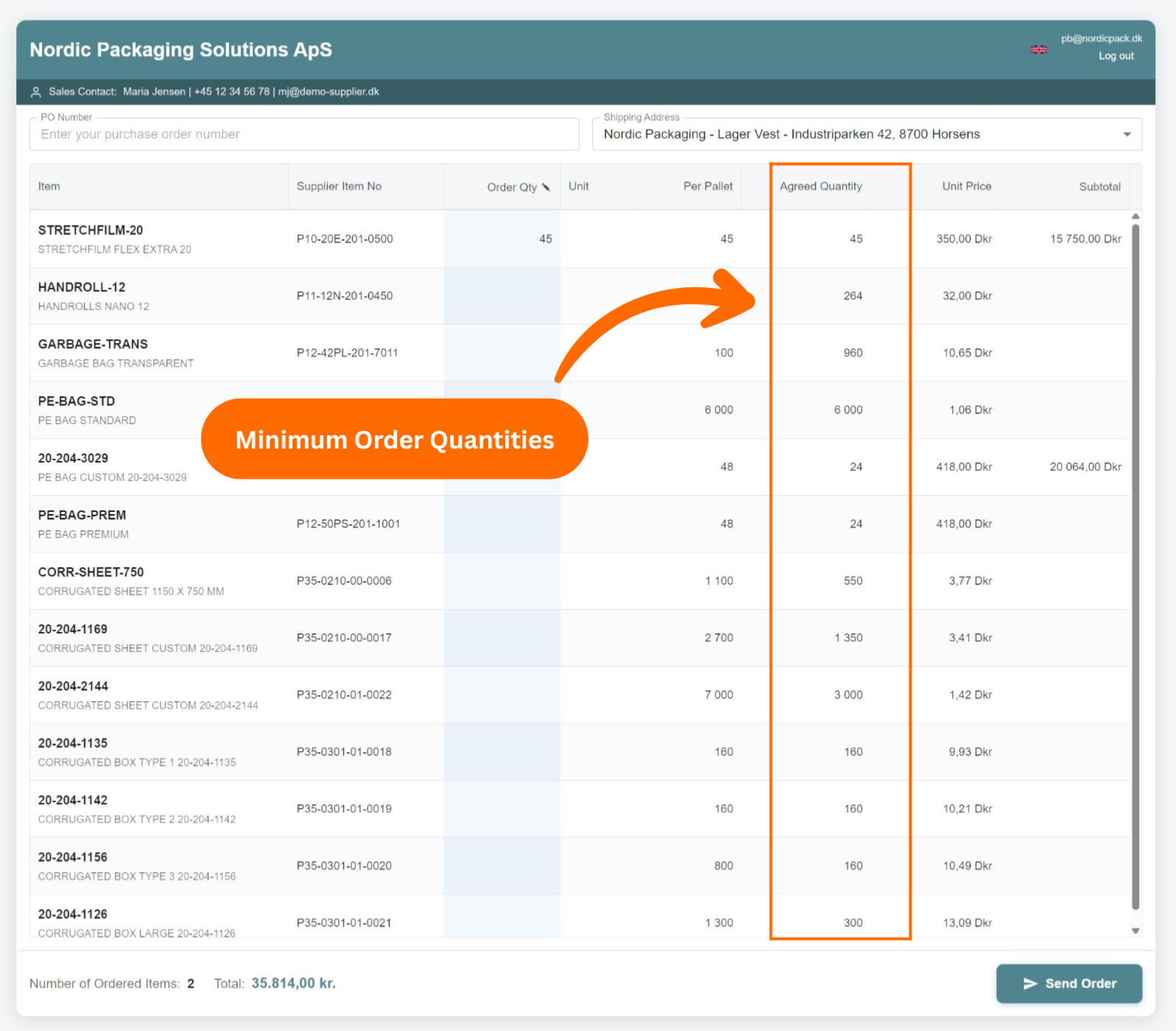The image size is (1176, 1031).
Task: Click the paper plane icon on Send Order
Action: pos(1029,983)
